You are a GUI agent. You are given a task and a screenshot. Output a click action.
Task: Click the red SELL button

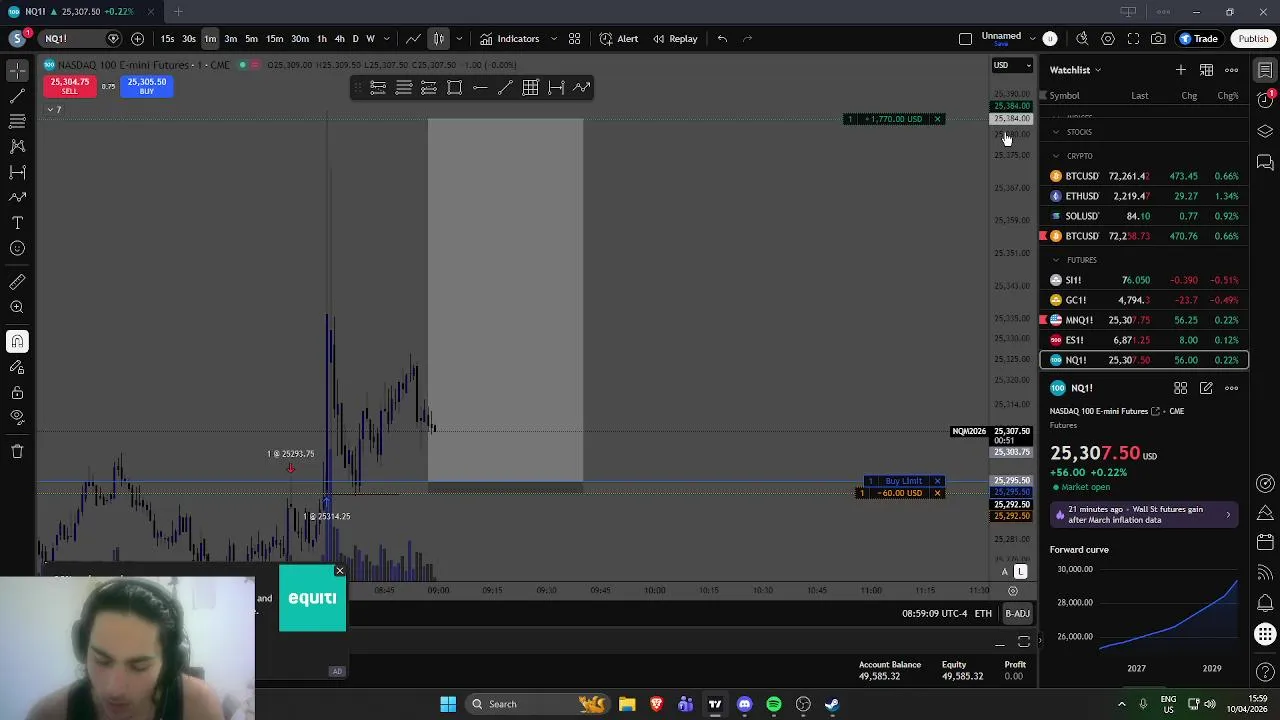[70, 86]
